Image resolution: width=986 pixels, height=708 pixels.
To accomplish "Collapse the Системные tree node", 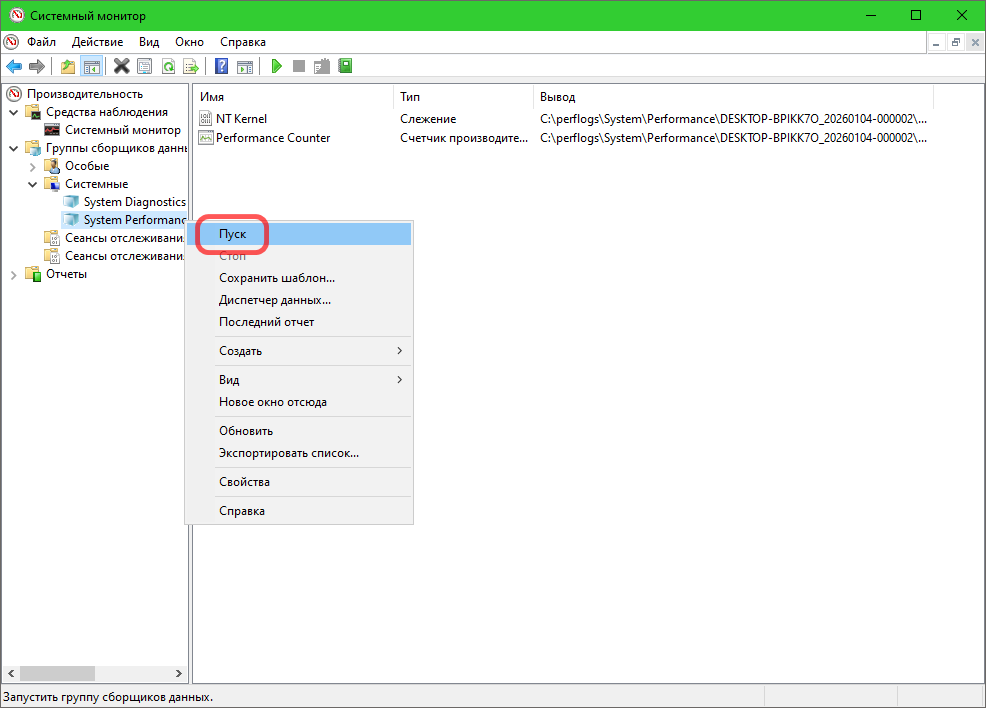I will (32, 184).
